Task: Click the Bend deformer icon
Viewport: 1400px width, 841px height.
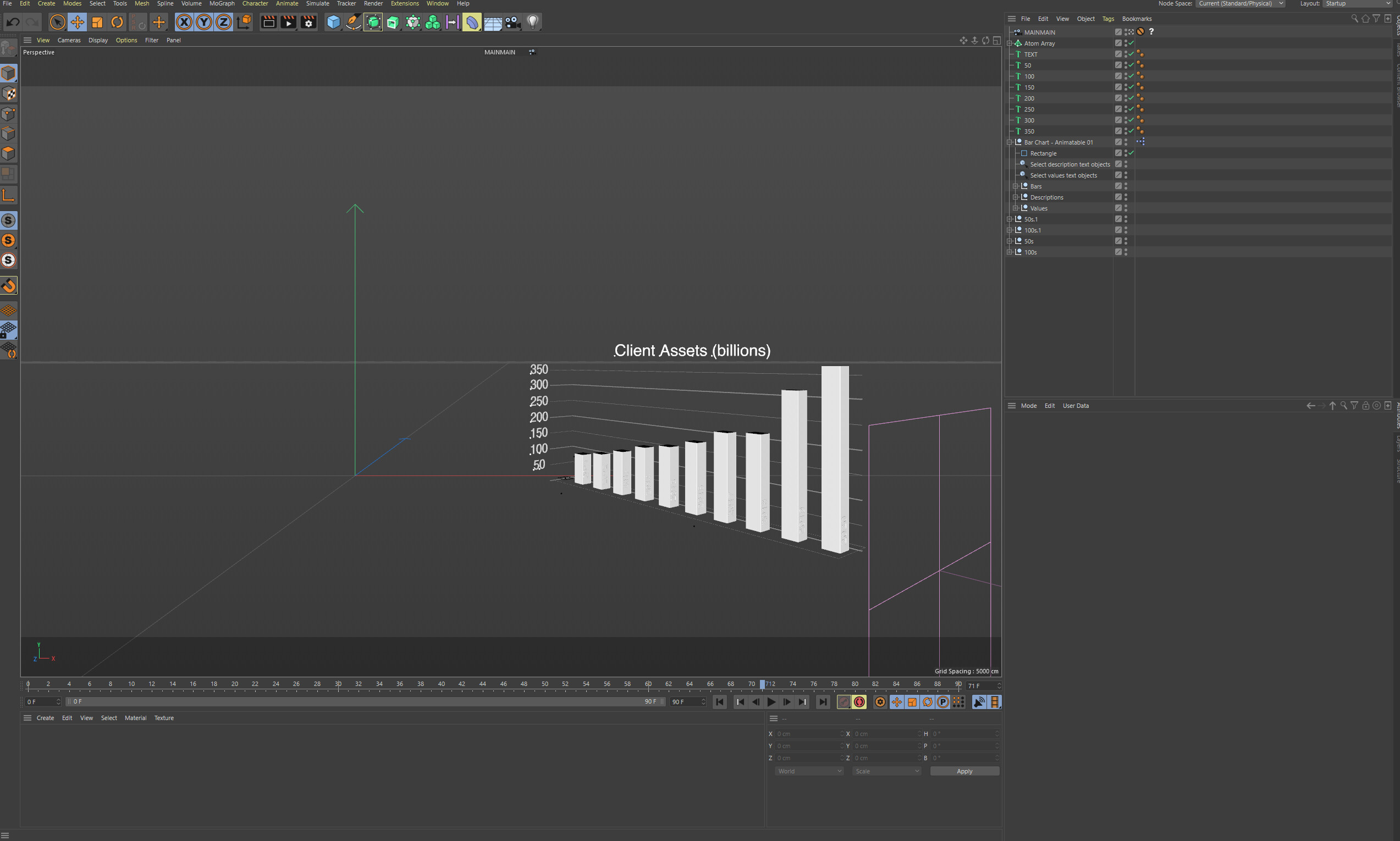Action: pos(472,22)
